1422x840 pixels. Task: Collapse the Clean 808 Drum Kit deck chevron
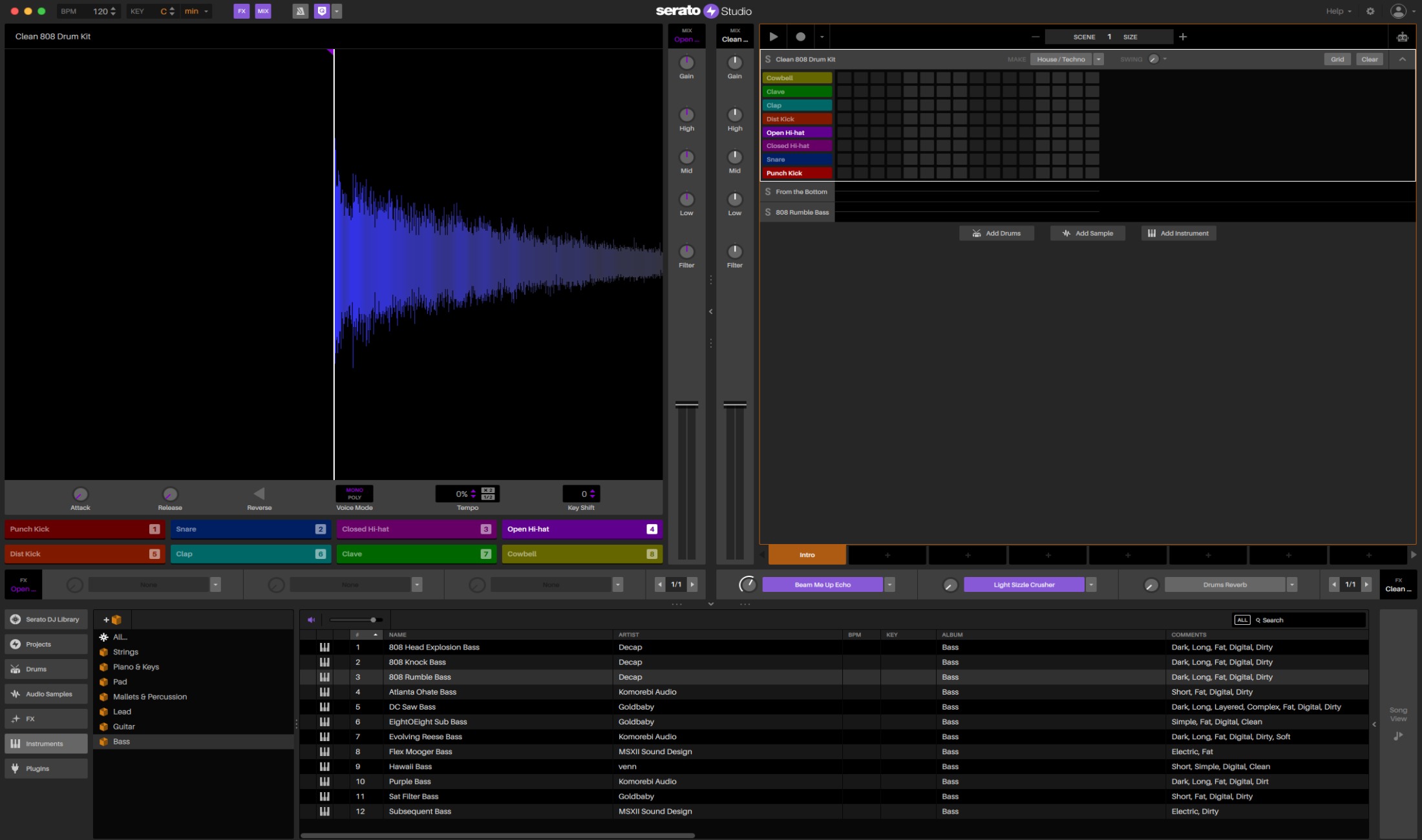coord(1402,59)
